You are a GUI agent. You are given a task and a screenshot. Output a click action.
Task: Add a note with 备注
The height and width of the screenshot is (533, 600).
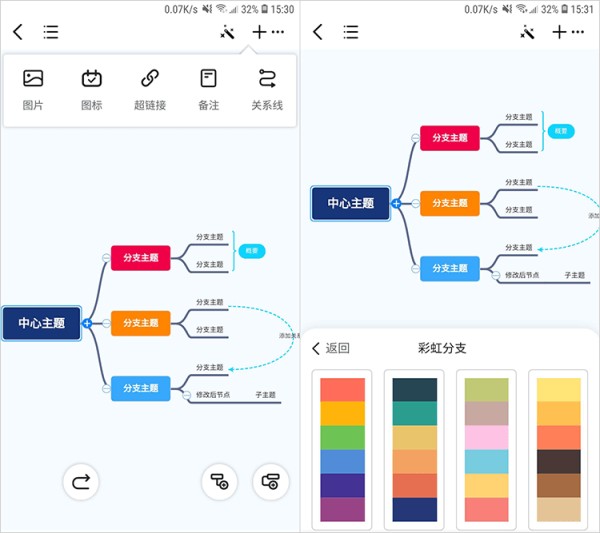(x=209, y=90)
